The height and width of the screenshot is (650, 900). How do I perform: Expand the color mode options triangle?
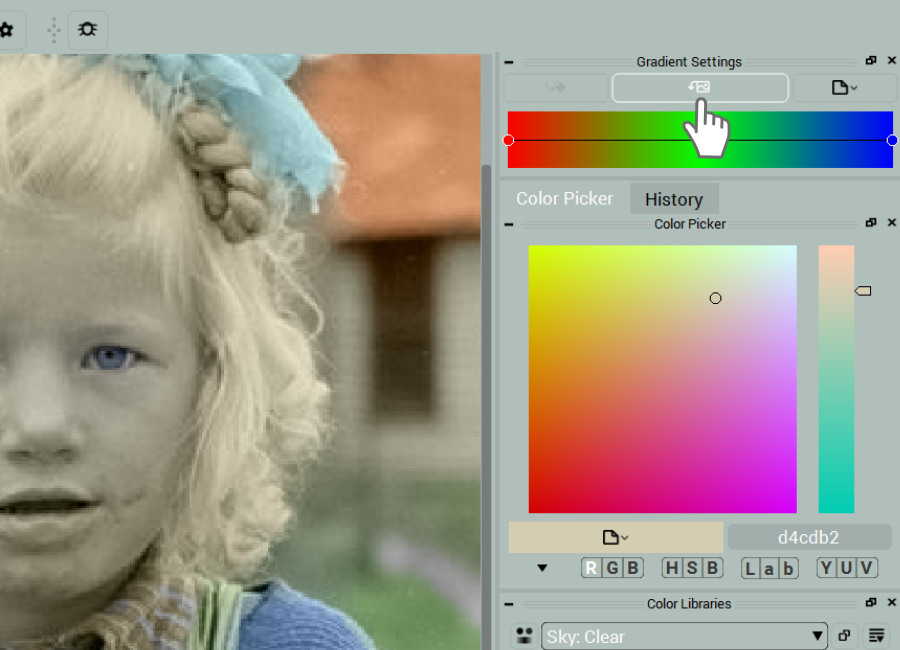(x=542, y=568)
